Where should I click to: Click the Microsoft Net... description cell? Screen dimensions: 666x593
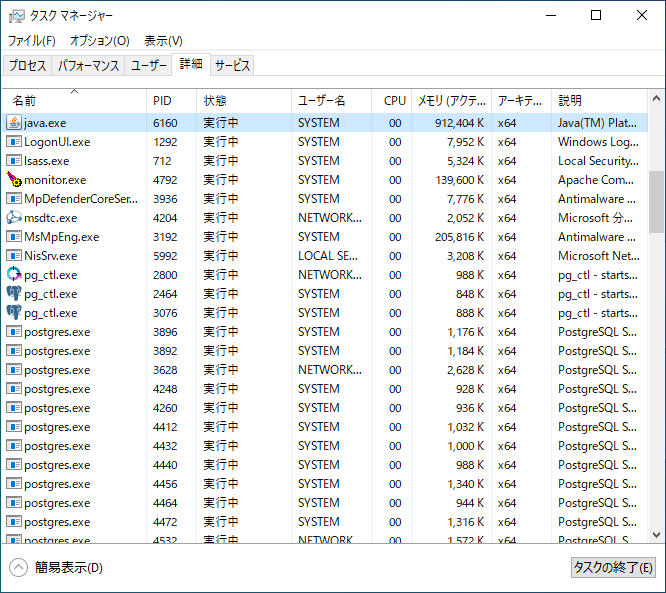pyautogui.click(x=598, y=256)
